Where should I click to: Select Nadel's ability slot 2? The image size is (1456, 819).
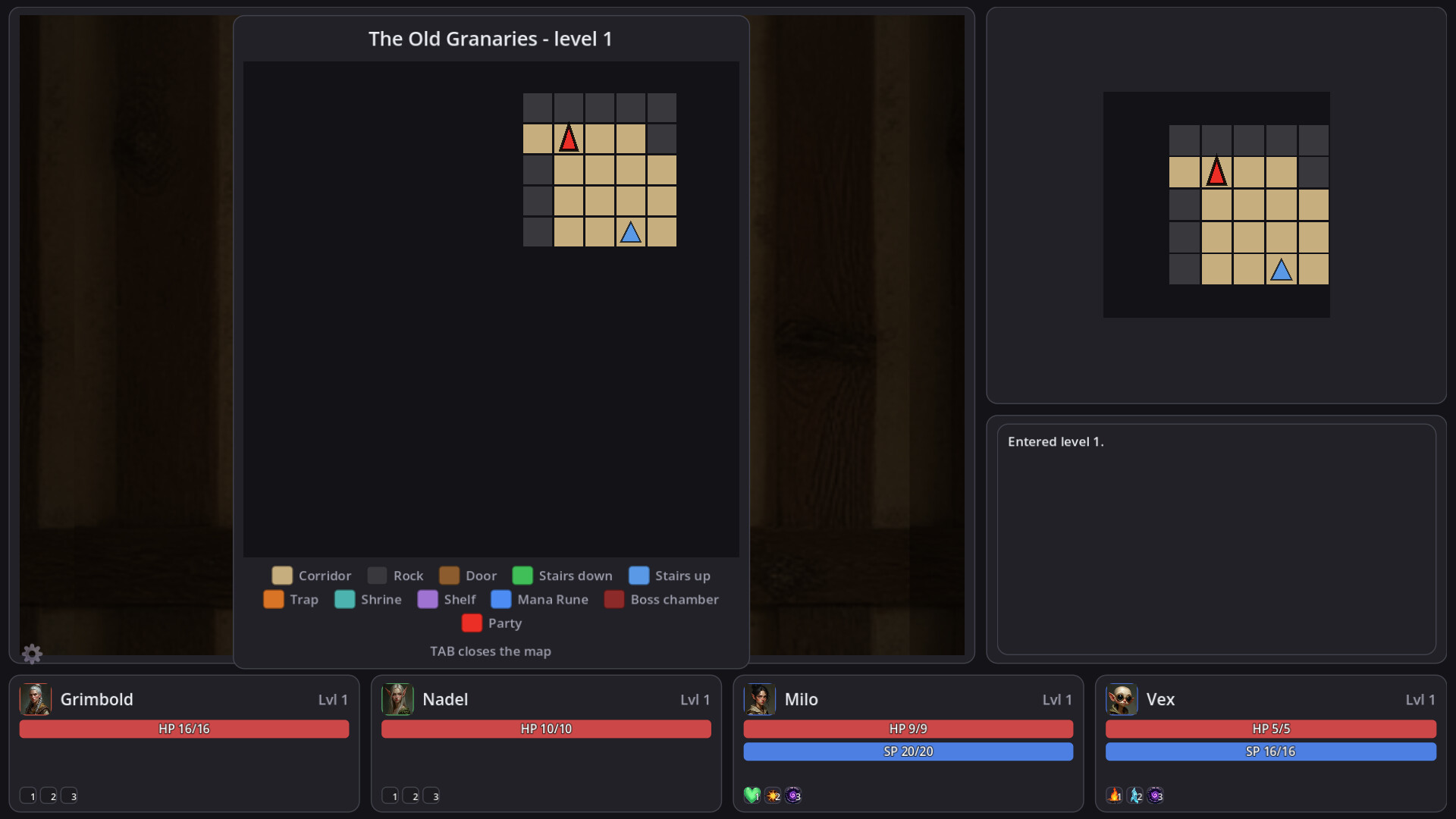coord(411,795)
